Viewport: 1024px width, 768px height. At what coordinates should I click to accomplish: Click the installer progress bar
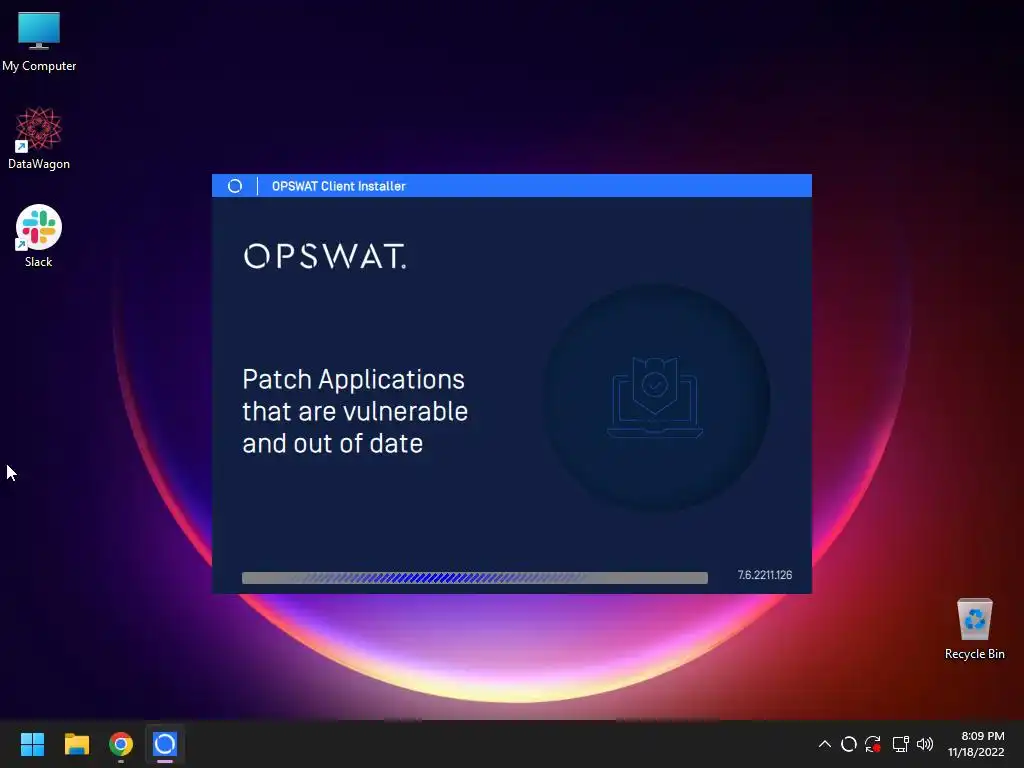[x=475, y=577]
